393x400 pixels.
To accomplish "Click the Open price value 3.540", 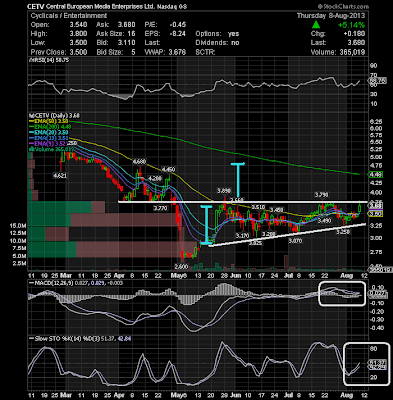I will tap(78, 25).
